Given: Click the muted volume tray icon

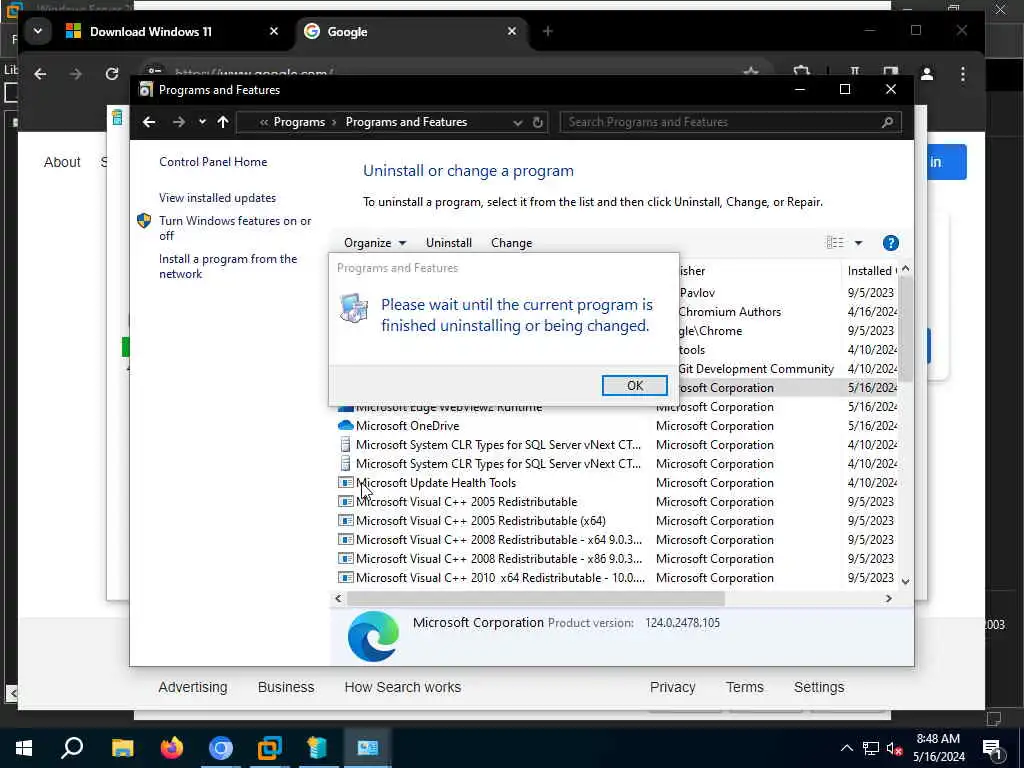Looking at the screenshot, I should coord(894,748).
